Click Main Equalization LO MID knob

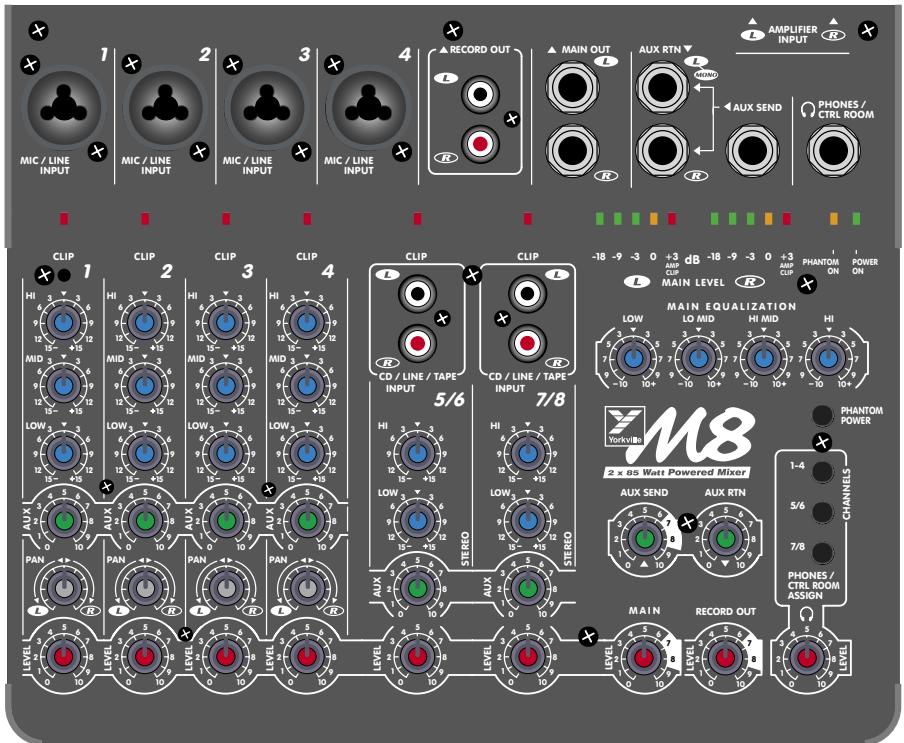tap(698, 358)
